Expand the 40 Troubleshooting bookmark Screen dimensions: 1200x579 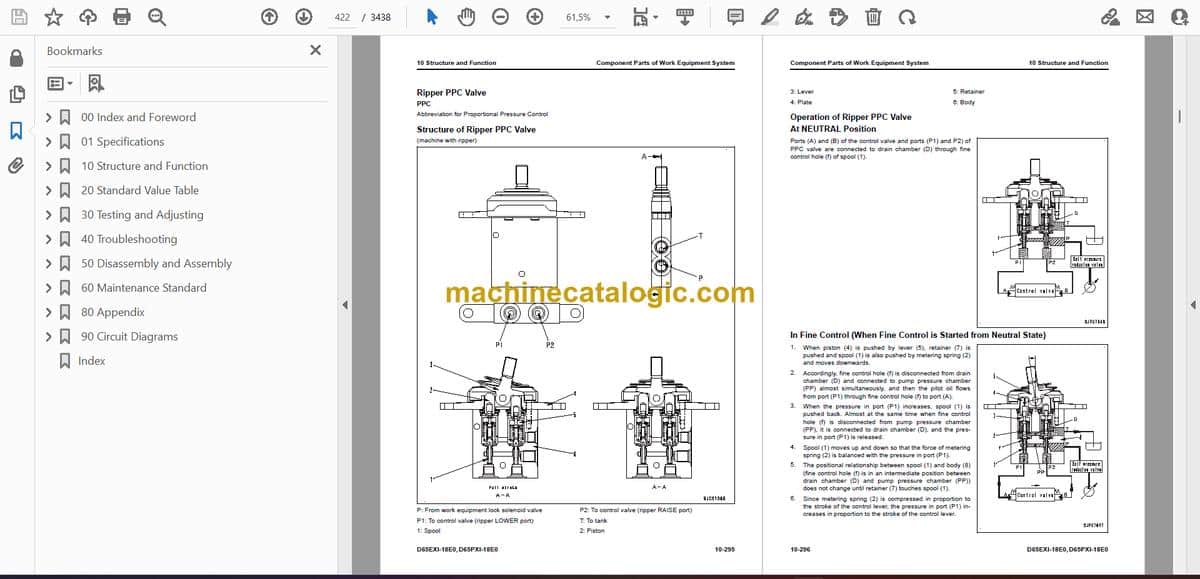(48, 239)
